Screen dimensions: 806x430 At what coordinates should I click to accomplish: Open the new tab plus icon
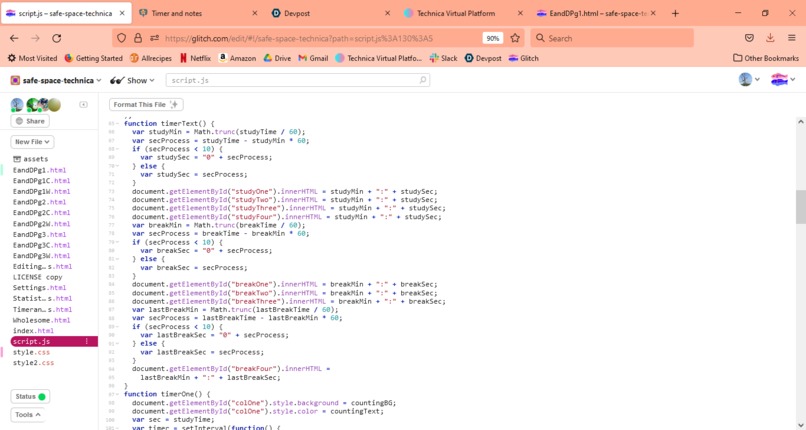coord(675,13)
